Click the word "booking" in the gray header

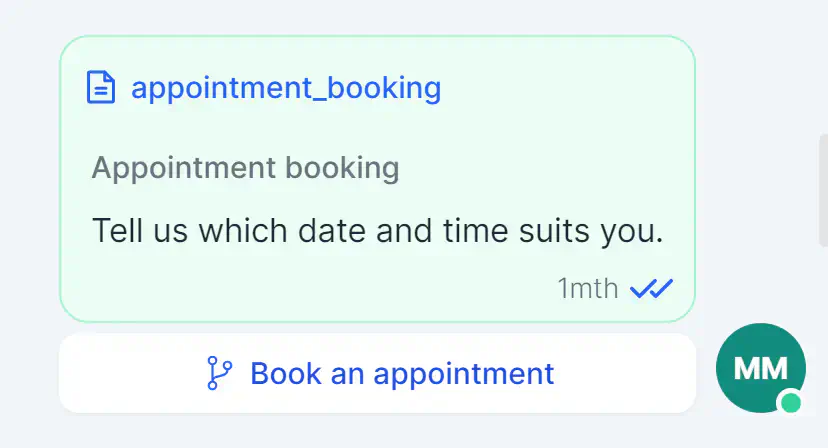342,169
